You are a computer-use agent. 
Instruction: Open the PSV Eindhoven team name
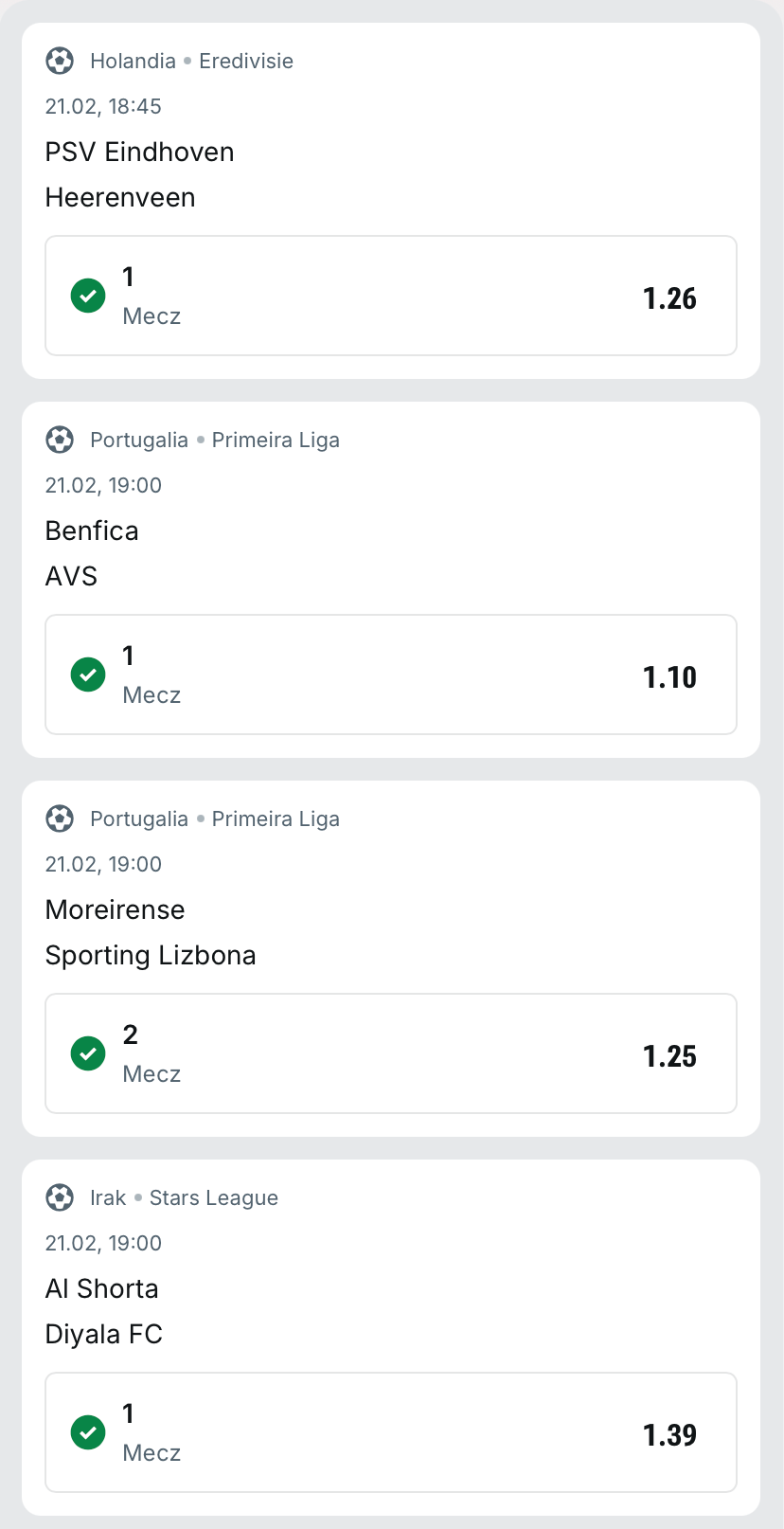[139, 152]
